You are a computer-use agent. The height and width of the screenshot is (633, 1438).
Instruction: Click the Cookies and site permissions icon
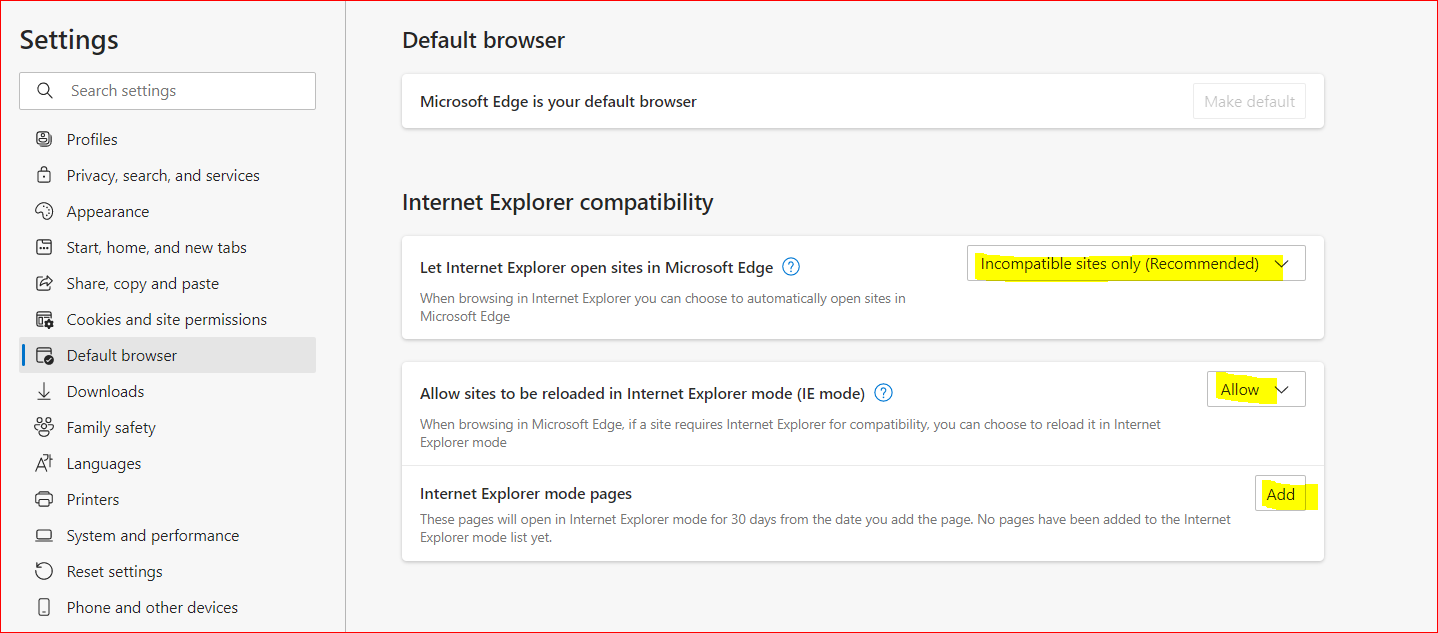44,319
